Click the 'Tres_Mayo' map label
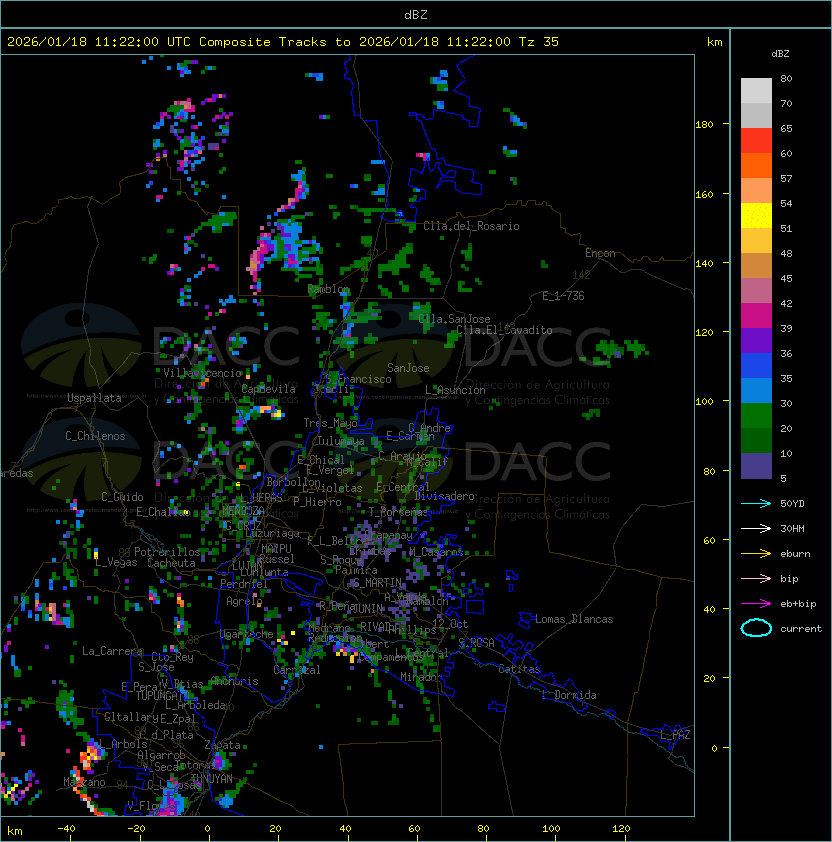This screenshot has height=842, width=832. tap(330, 423)
